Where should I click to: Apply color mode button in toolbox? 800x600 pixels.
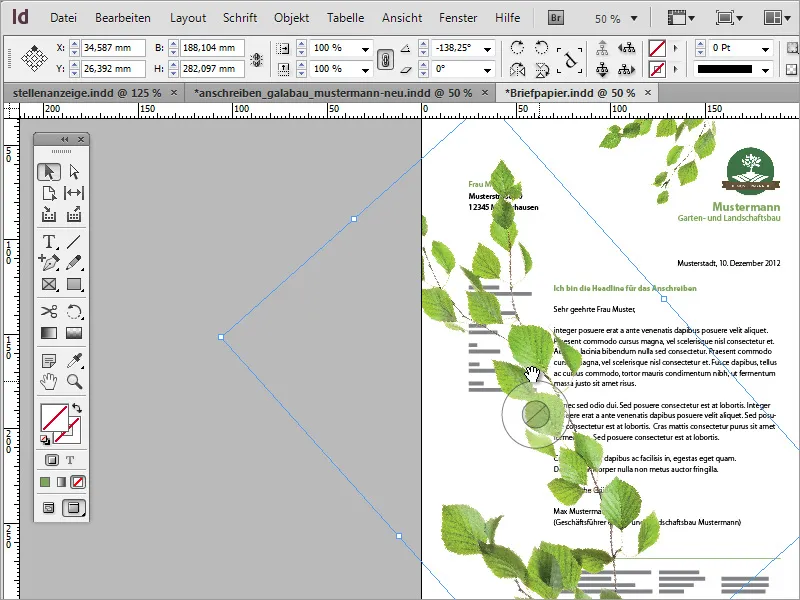(45, 482)
